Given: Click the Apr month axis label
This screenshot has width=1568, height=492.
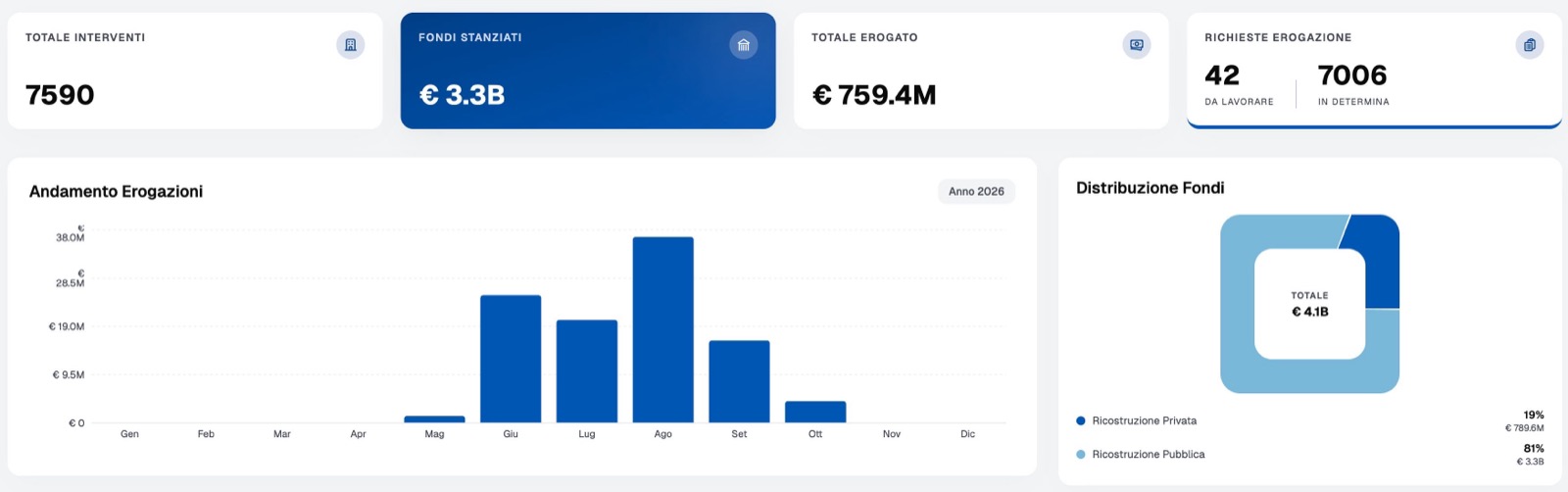Looking at the screenshot, I should (x=359, y=434).
